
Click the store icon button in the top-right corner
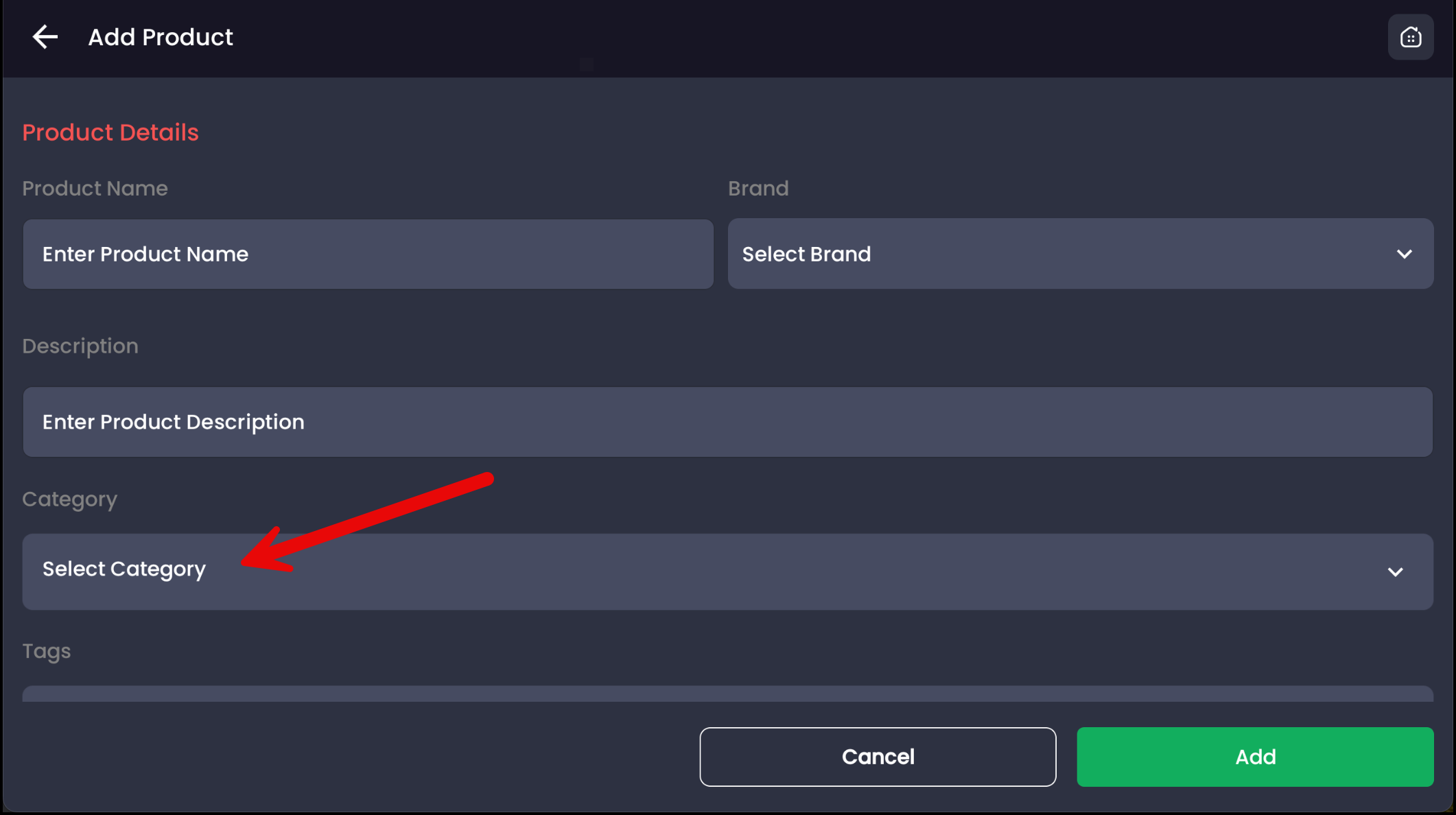1410,37
